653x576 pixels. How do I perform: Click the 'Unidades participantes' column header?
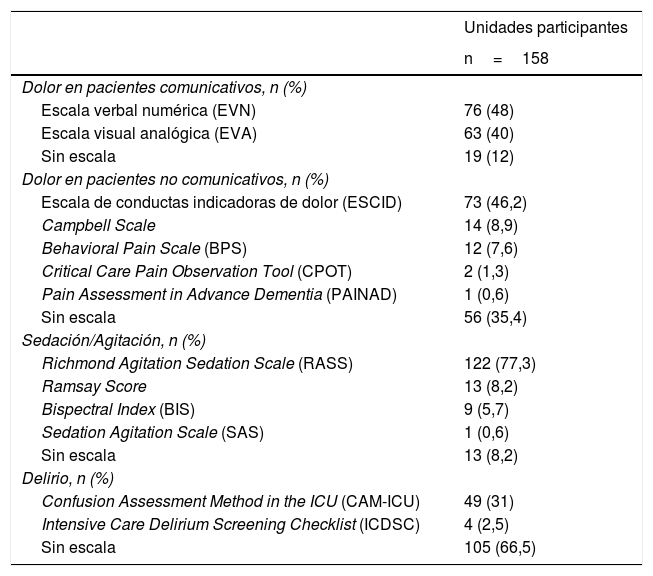(546, 28)
